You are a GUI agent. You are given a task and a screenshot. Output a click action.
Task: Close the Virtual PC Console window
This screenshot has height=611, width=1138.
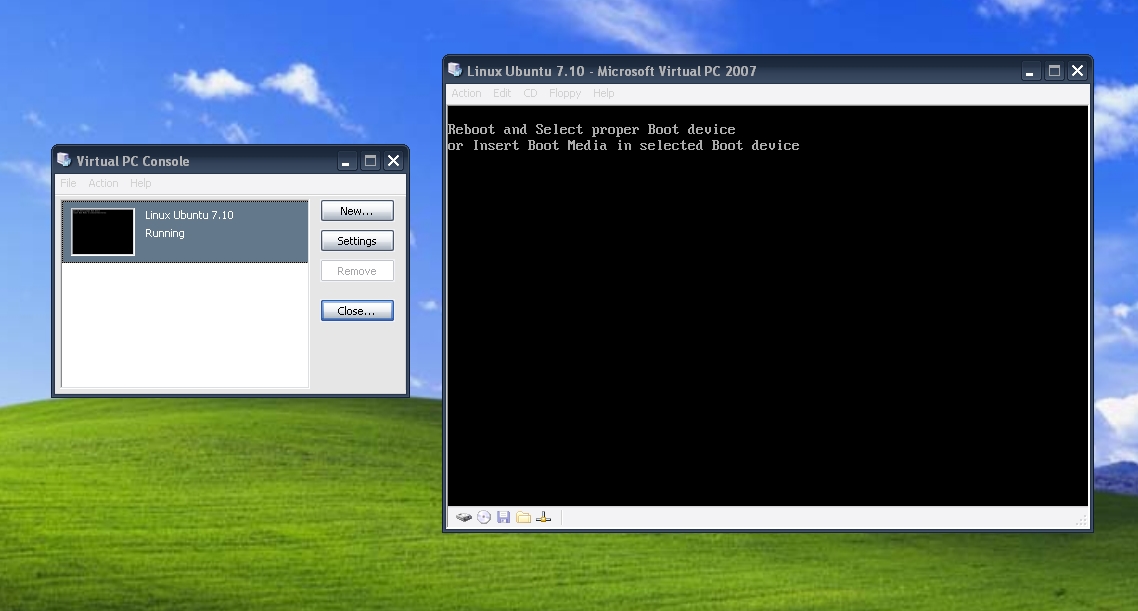(393, 161)
